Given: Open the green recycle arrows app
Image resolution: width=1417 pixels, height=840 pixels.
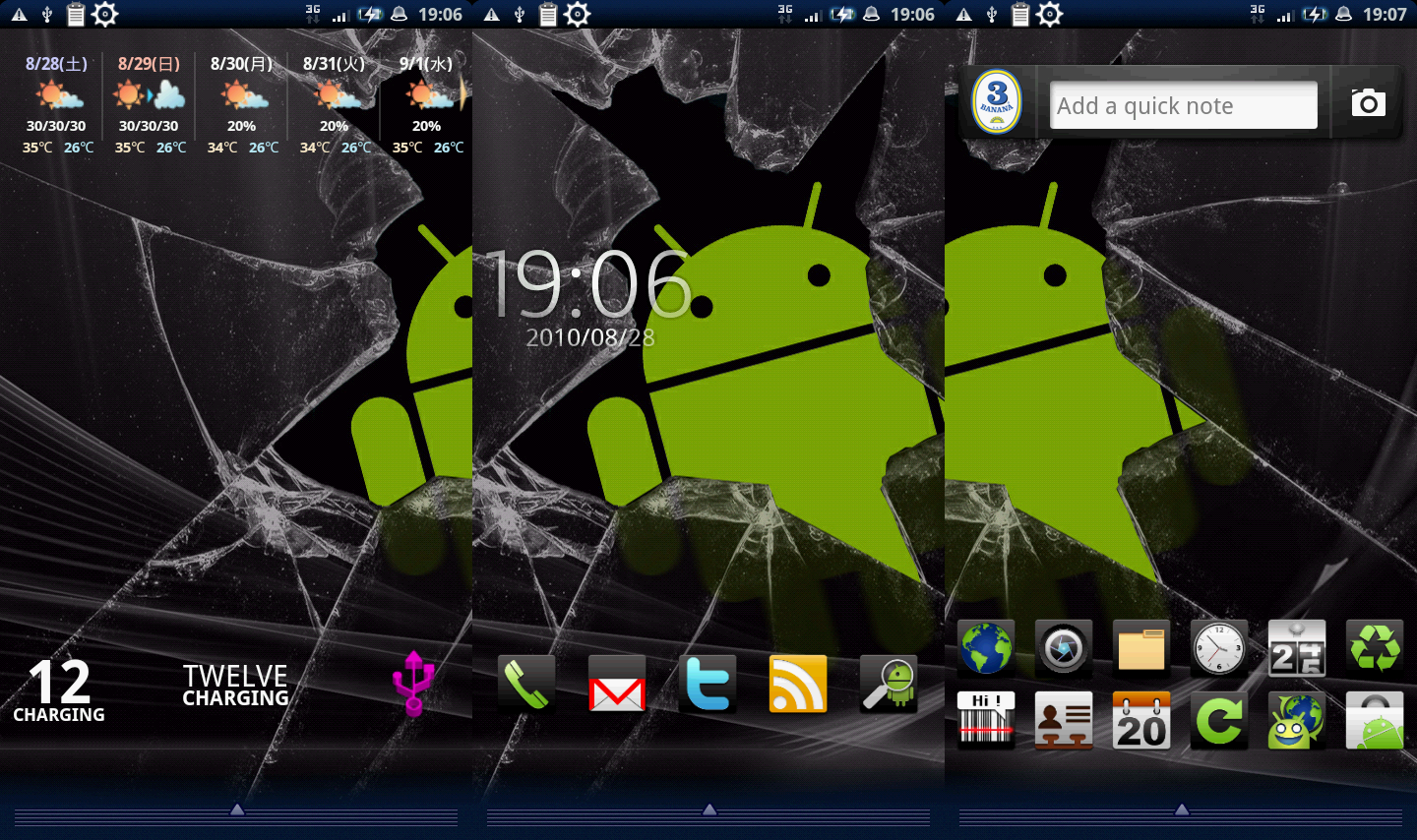Looking at the screenshot, I should point(1375,648).
